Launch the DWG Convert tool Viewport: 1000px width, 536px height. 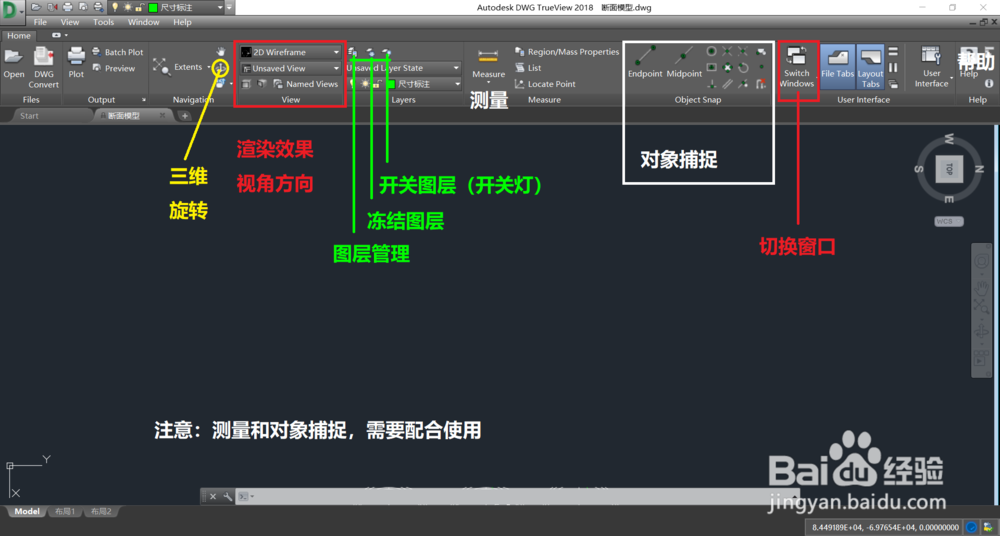pos(43,66)
